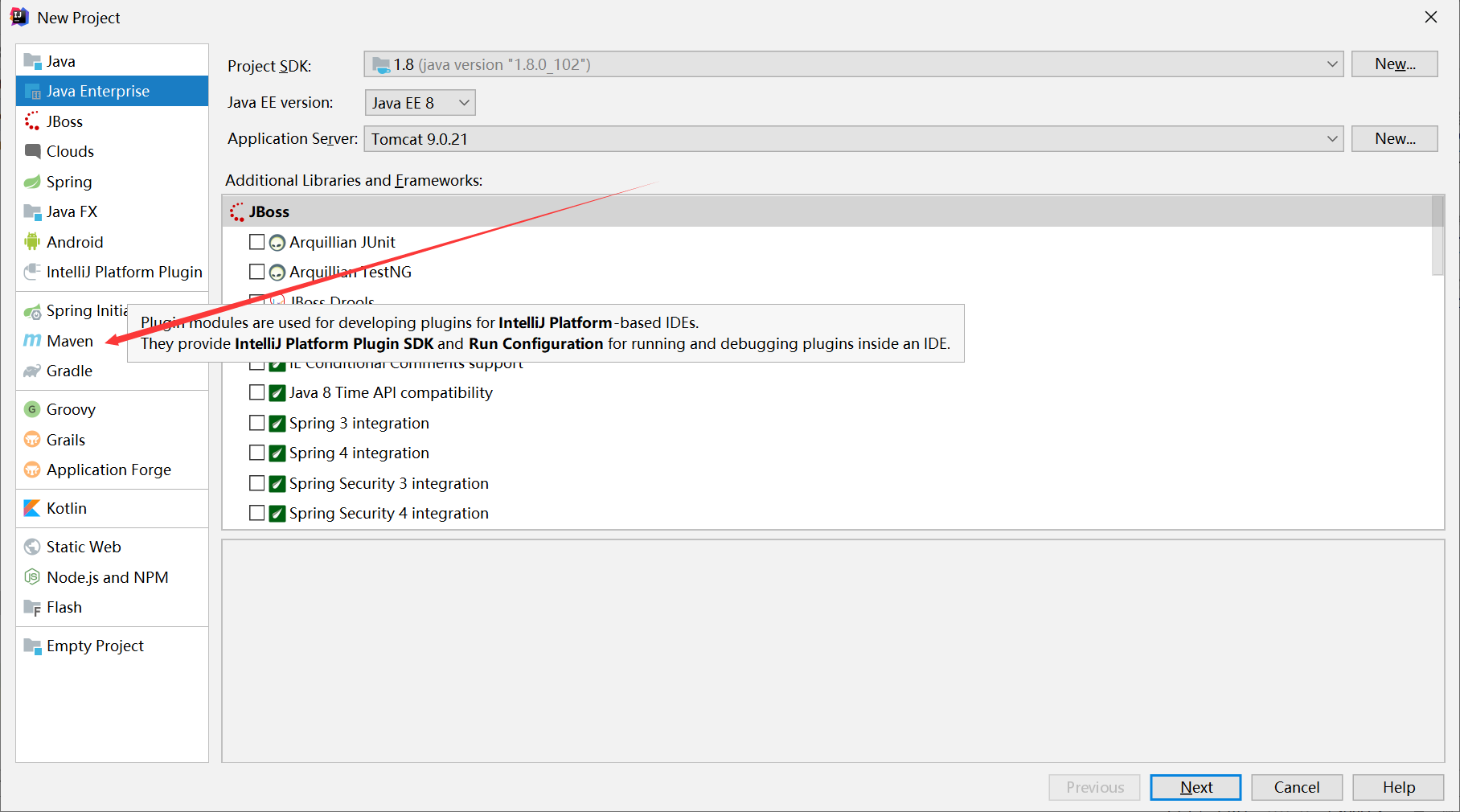
Task: Click the JBoss group header icon
Action: point(237,212)
